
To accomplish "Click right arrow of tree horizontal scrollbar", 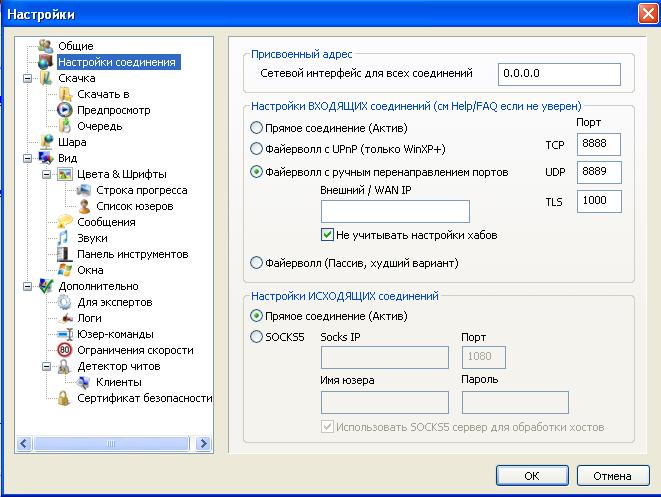I will [x=204, y=443].
